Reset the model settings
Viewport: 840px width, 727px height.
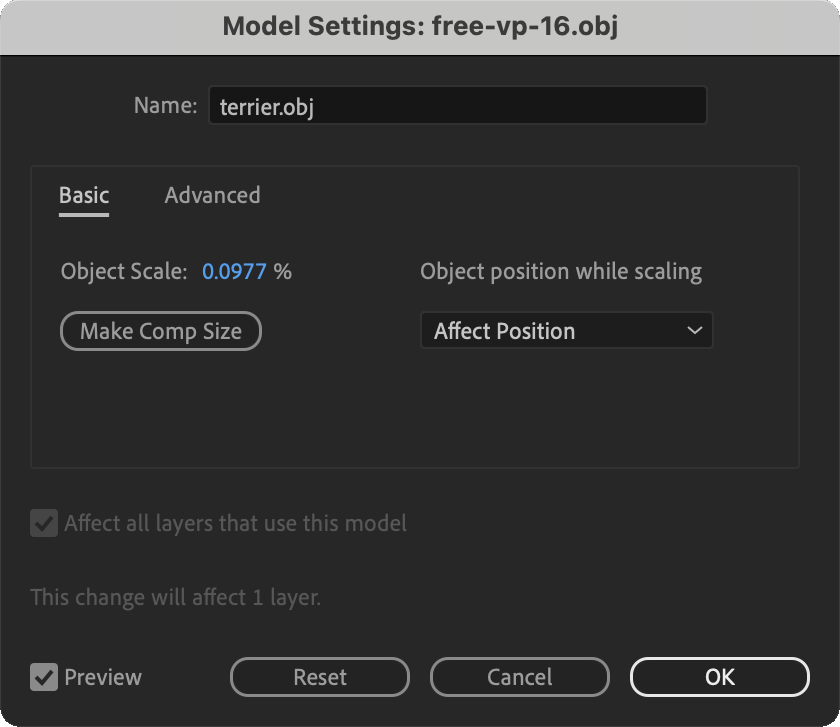(320, 677)
